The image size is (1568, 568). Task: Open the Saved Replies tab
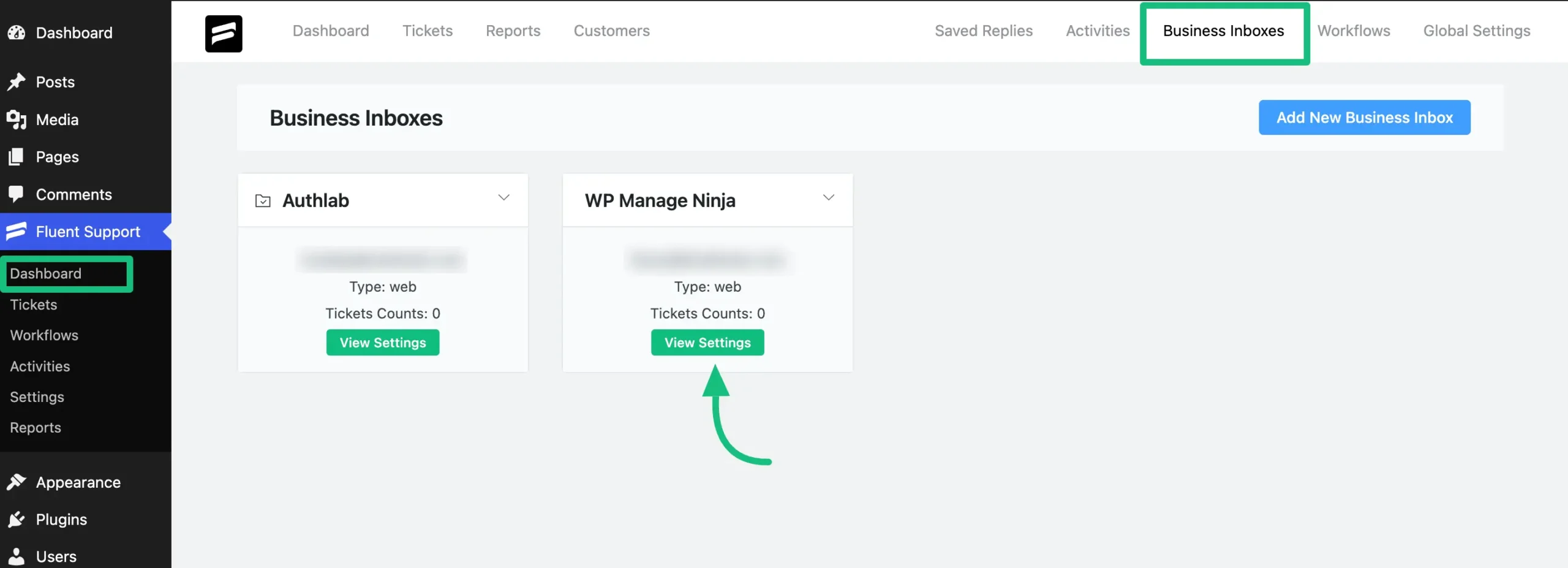click(x=984, y=31)
